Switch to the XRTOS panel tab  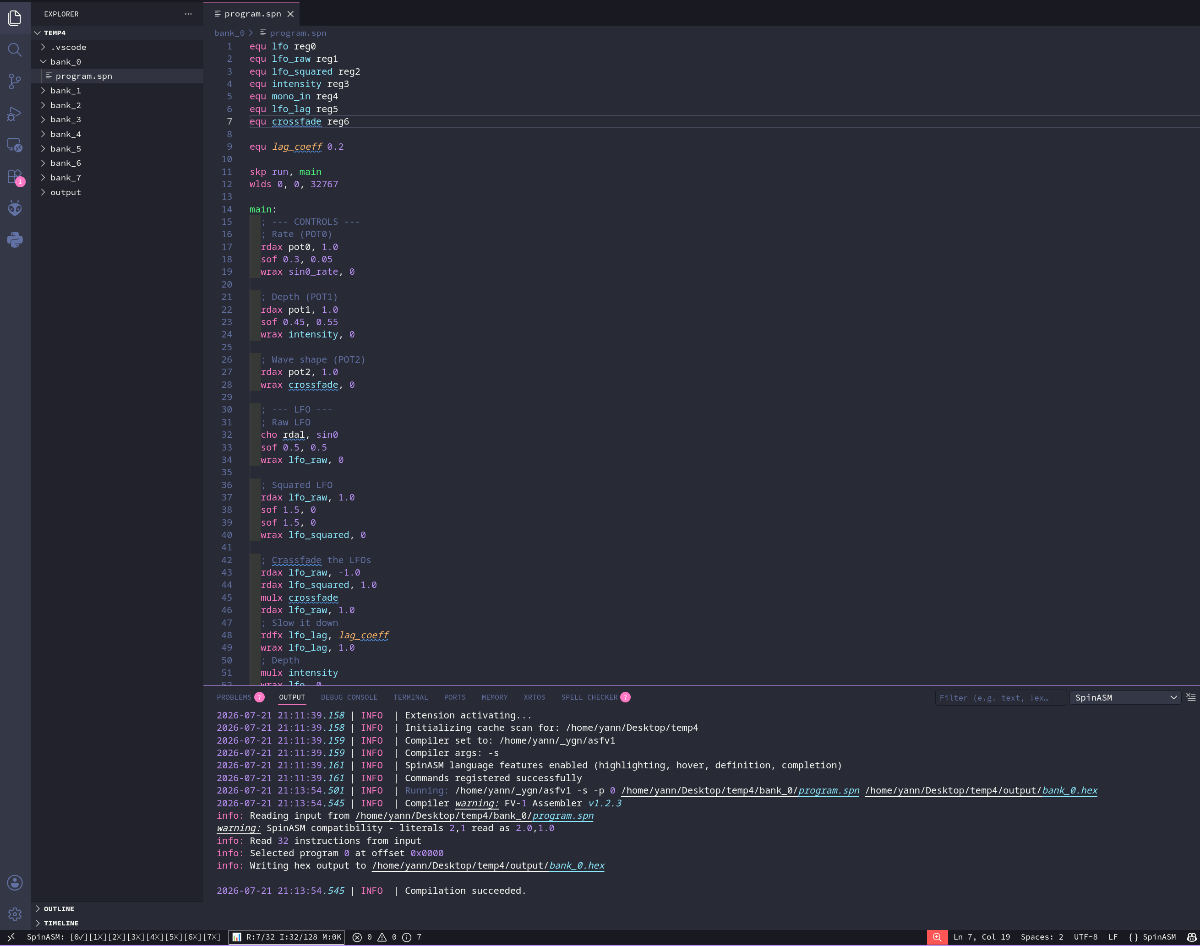pos(535,697)
